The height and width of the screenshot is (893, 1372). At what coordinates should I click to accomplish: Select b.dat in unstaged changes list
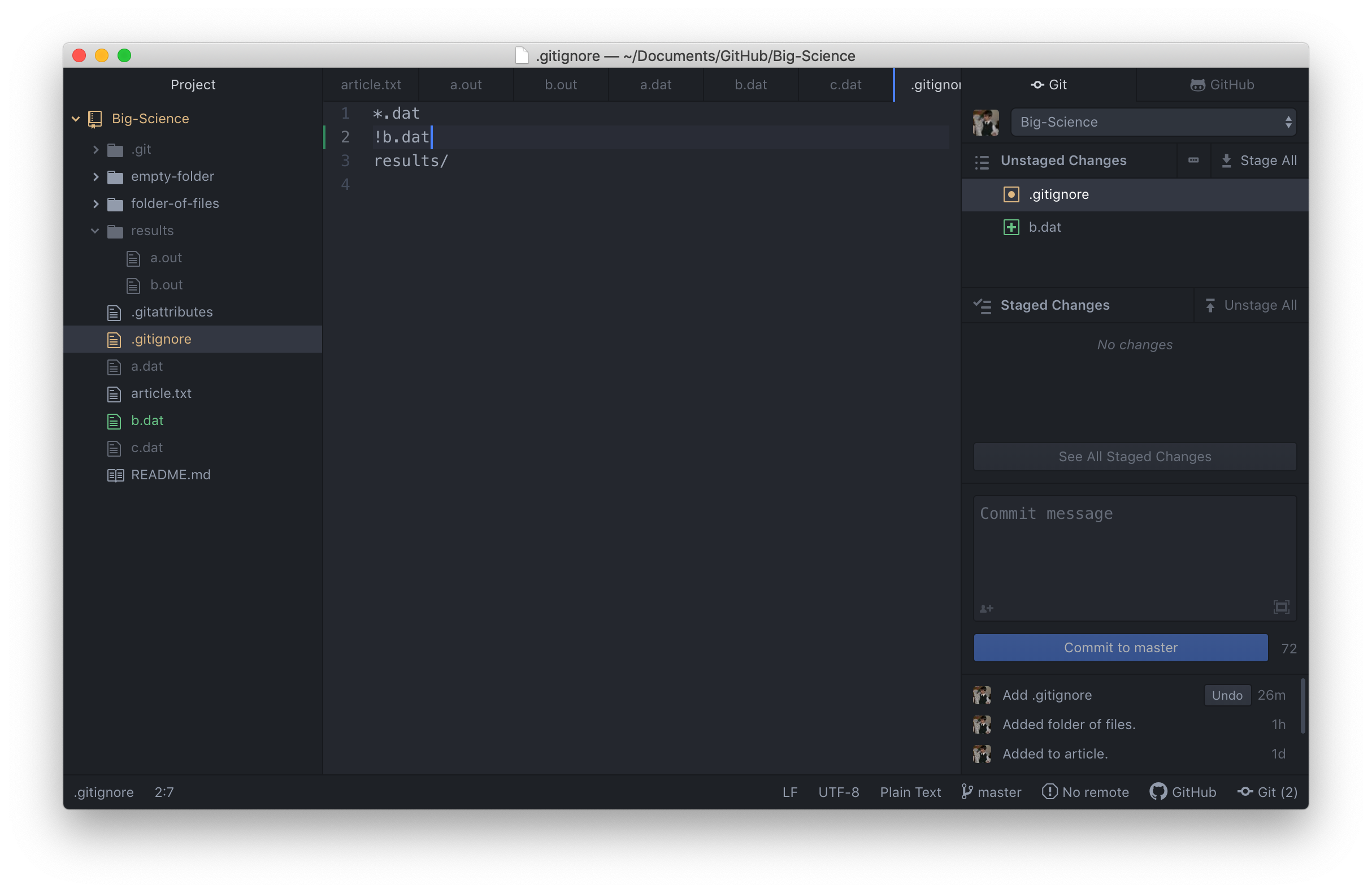coord(1045,226)
